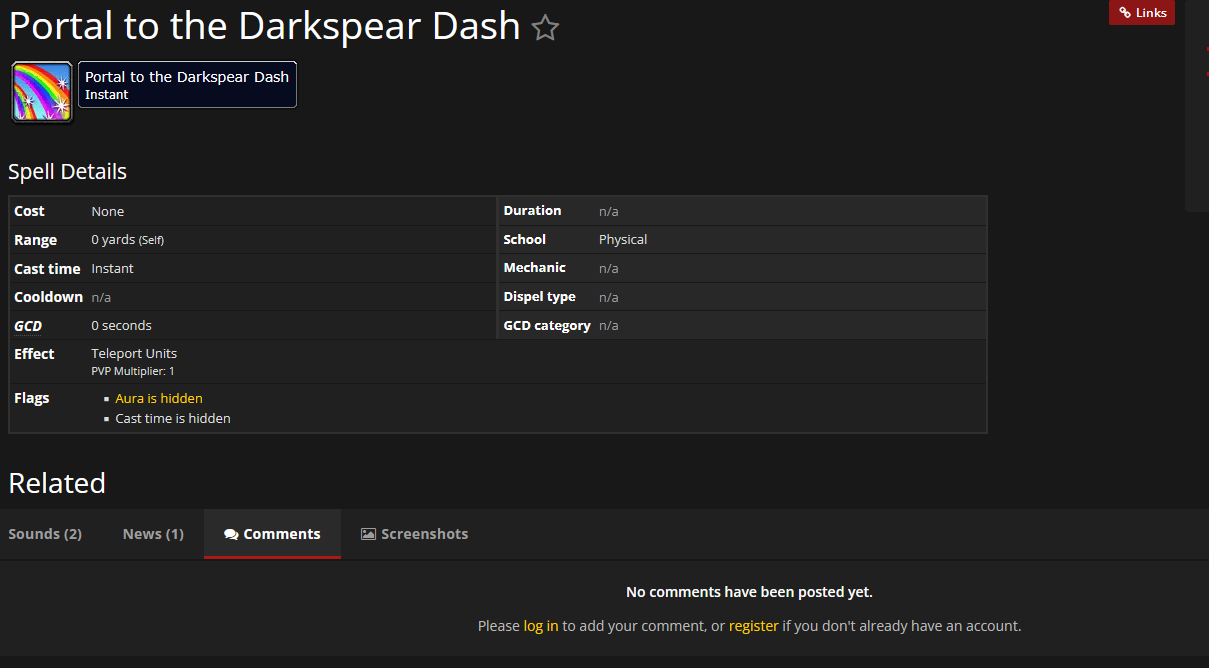Click the rainbow spell icon
Viewport: 1209px width, 668px height.
point(42,92)
